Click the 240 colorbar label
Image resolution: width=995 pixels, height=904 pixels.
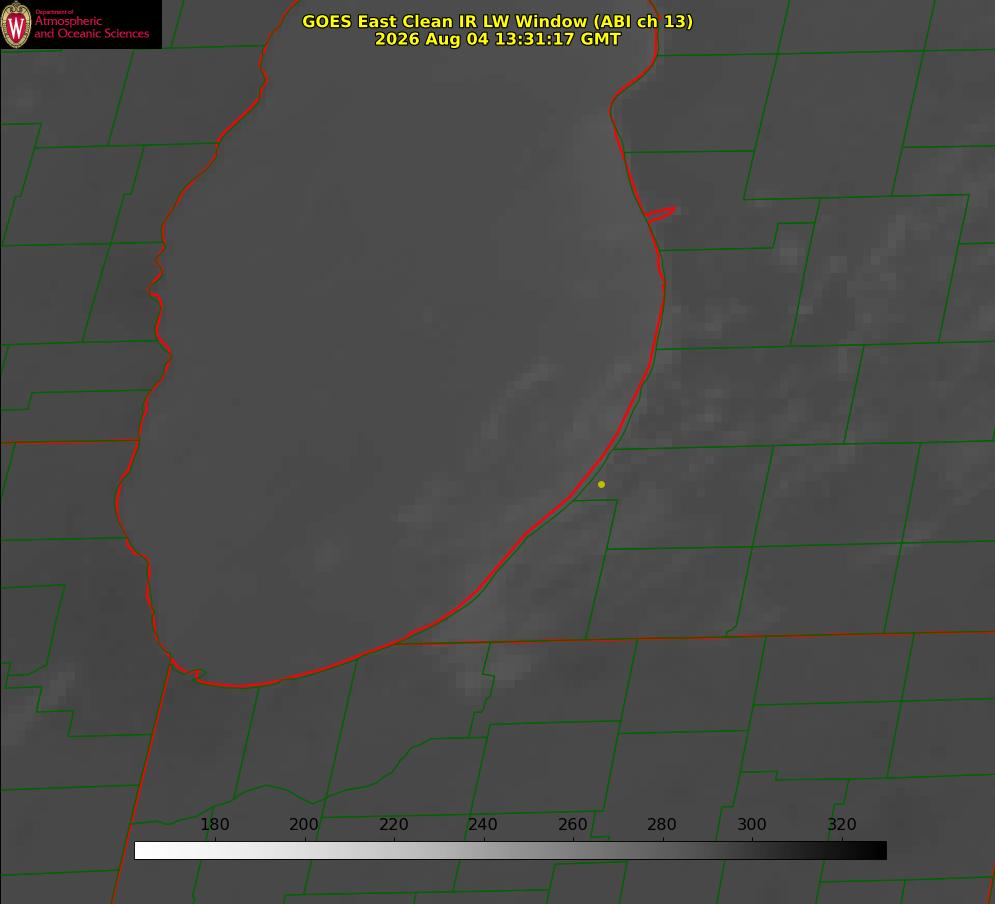click(482, 824)
